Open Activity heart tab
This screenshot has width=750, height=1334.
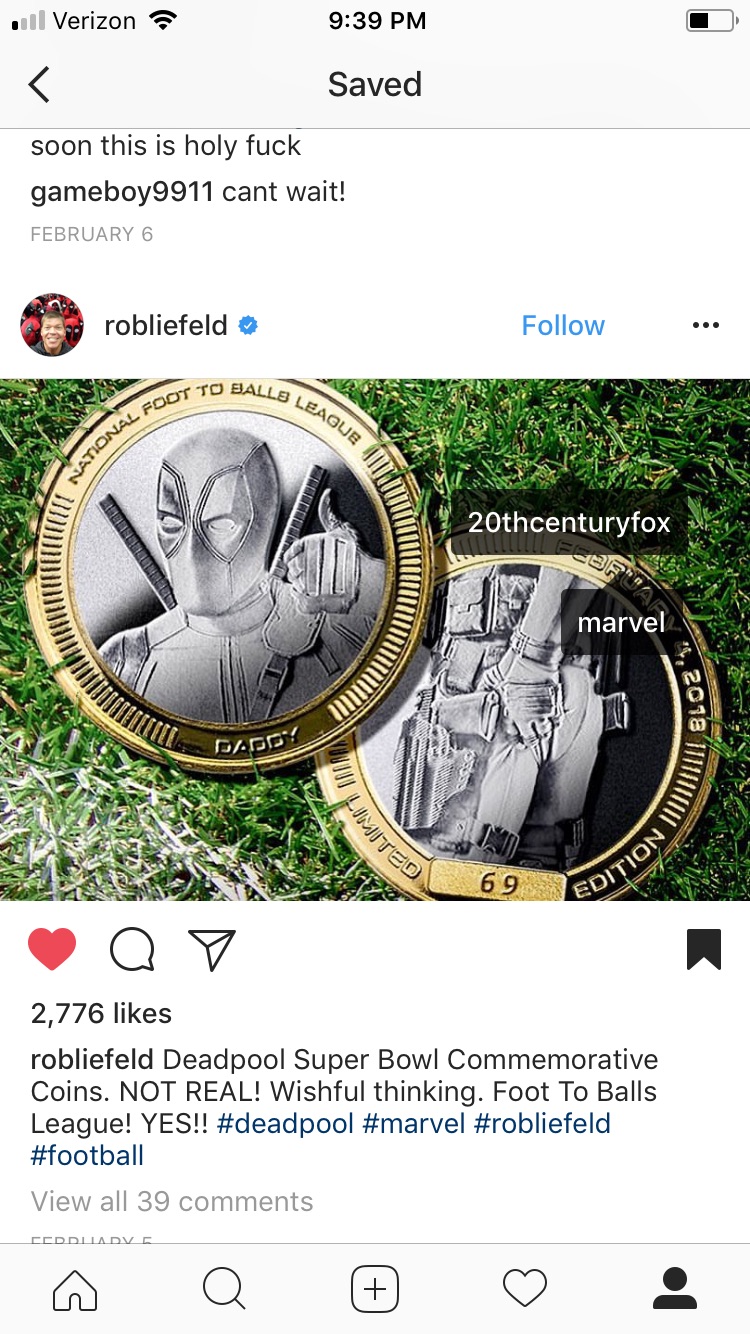[525, 1288]
